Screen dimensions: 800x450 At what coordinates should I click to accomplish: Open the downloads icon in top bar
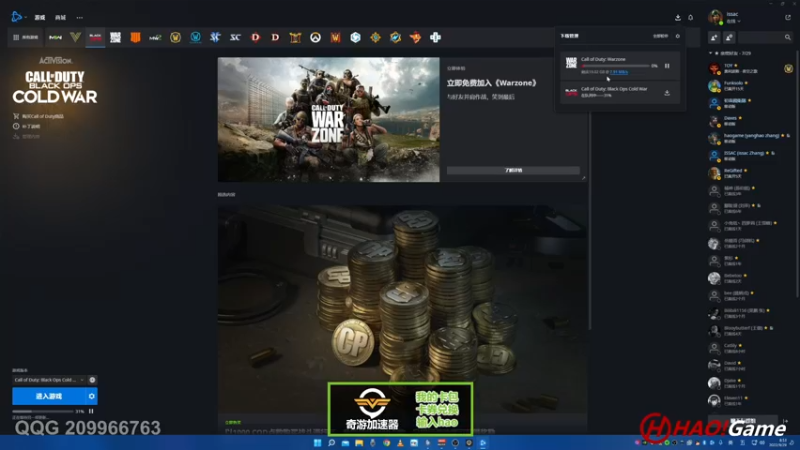pyautogui.click(x=678, y=17)
